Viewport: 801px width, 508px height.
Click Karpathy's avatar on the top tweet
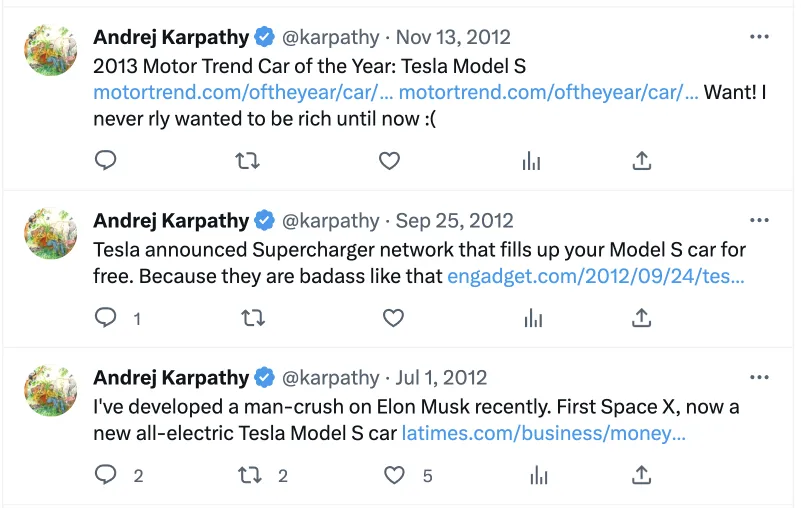click(51, 50)
